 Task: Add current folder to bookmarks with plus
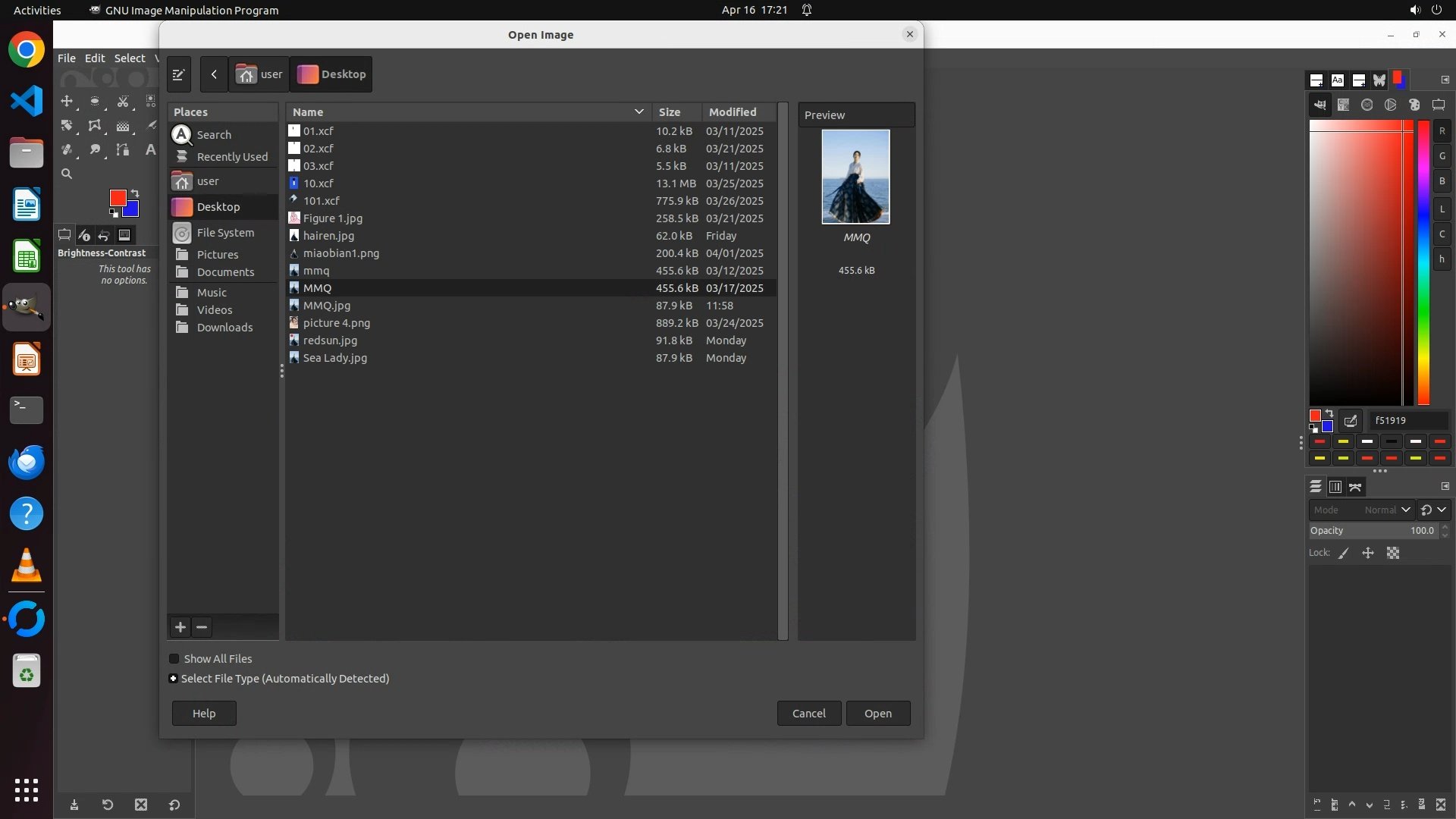[x=180, y=627]
